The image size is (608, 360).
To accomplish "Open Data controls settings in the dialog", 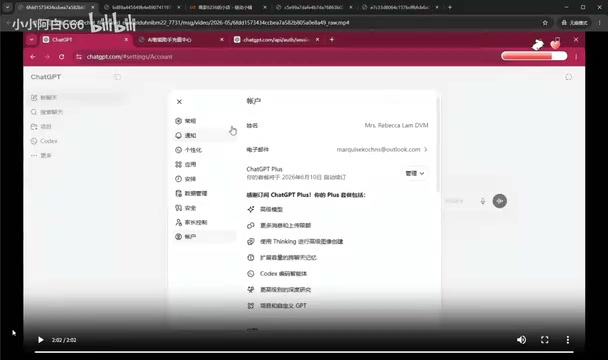I will pos(204,193).
